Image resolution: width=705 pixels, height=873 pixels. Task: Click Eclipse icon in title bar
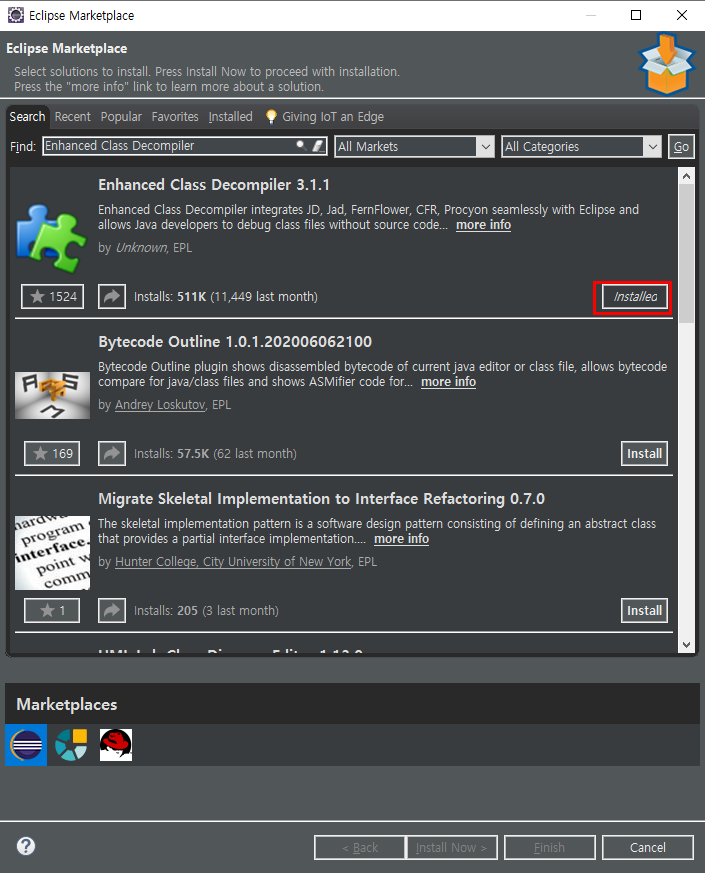(x=16, y=15)
